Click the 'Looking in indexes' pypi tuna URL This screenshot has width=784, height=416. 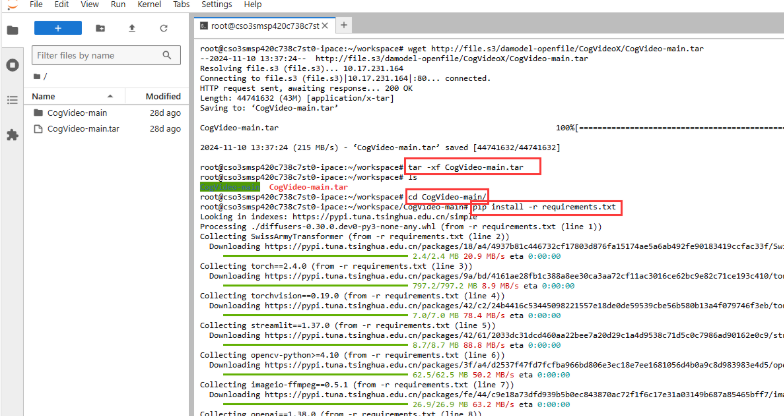(x=384, y=216)
